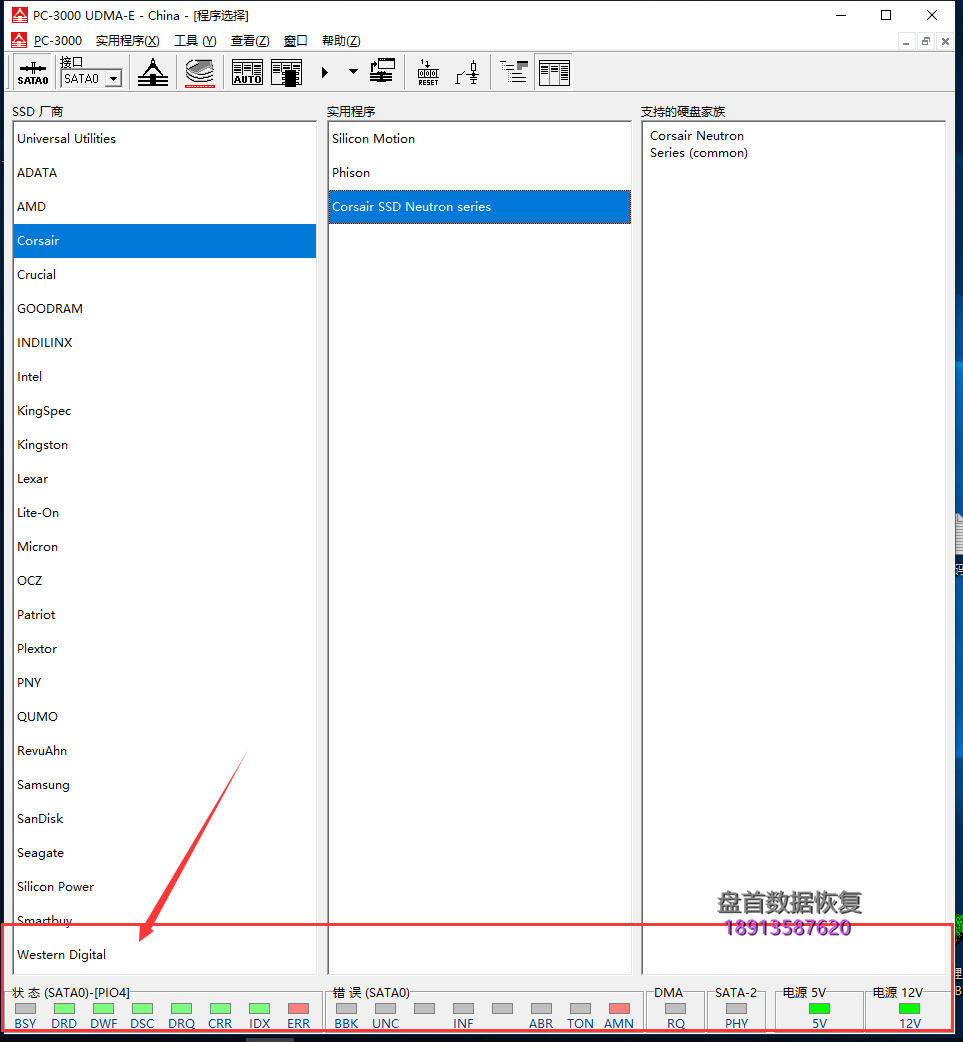
Task: Click the DMA RQ indicator
Action: click(x=675, y=1009)
